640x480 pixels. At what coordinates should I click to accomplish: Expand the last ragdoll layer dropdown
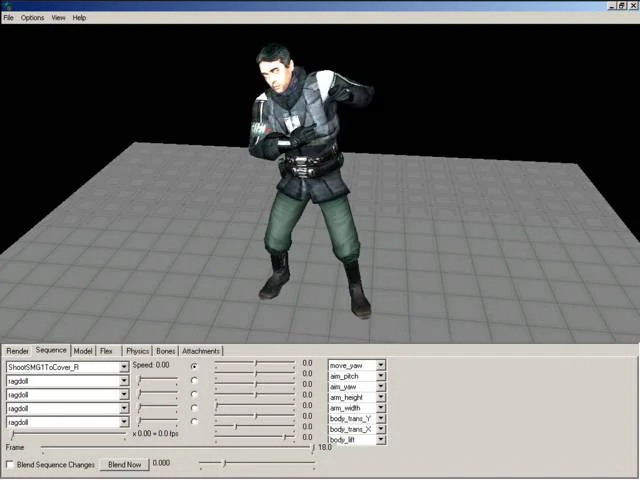(124, 422)
